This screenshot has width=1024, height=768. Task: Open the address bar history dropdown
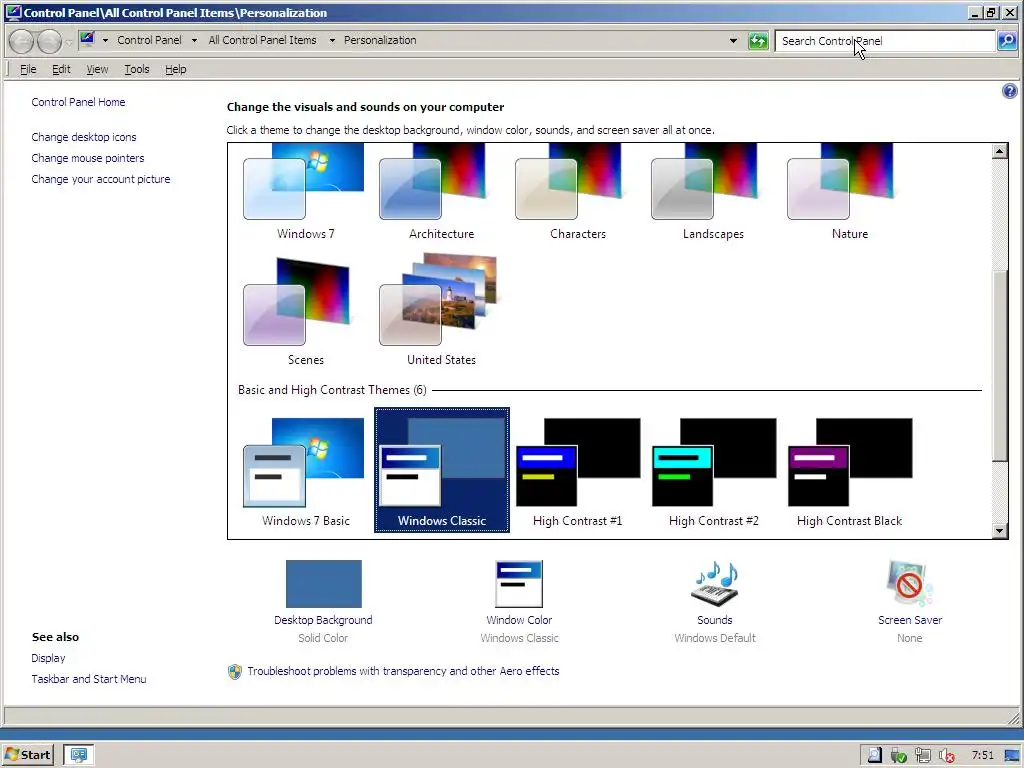(x=733, y=40)
